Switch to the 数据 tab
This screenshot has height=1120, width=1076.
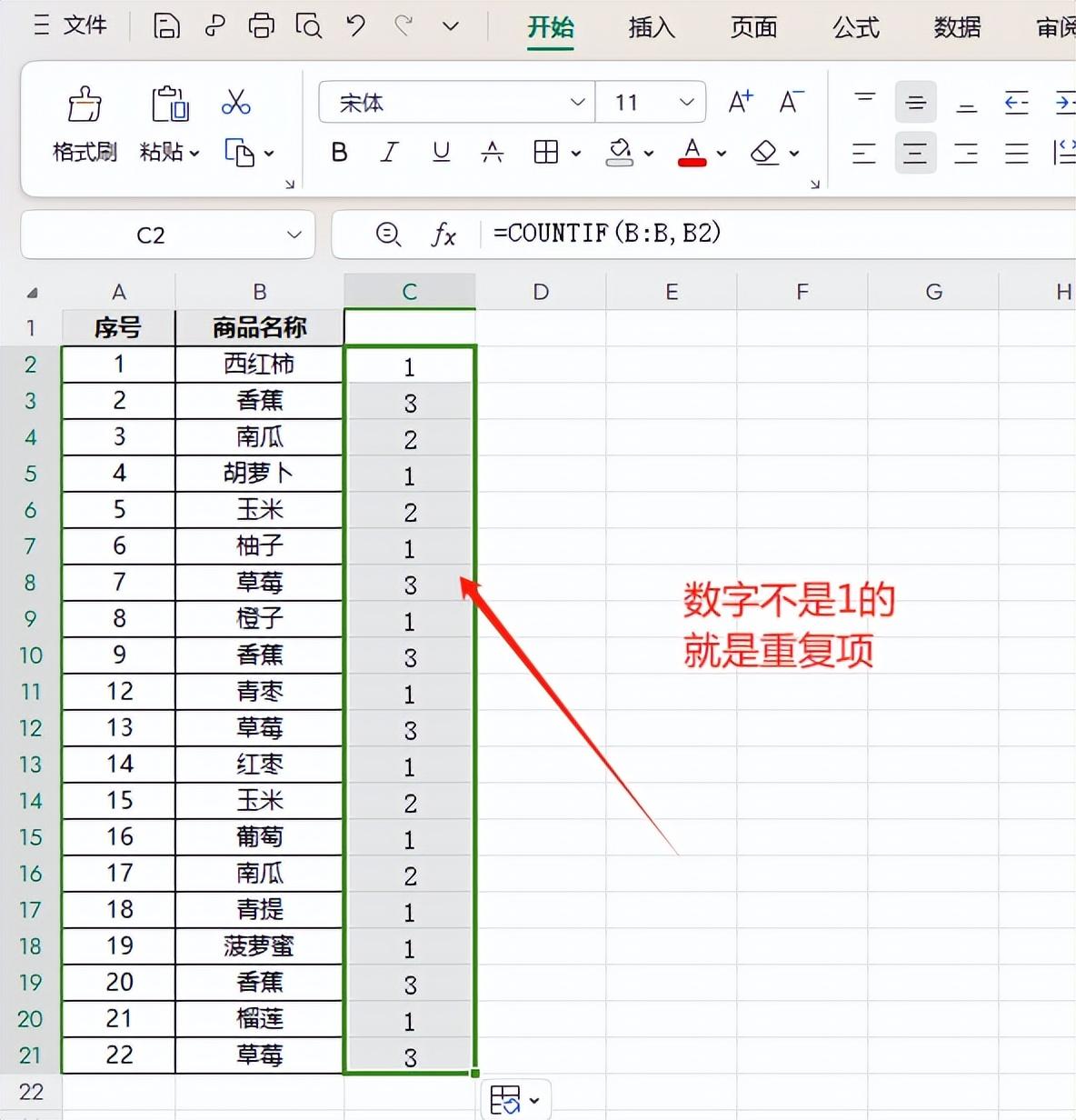point(957,27)
